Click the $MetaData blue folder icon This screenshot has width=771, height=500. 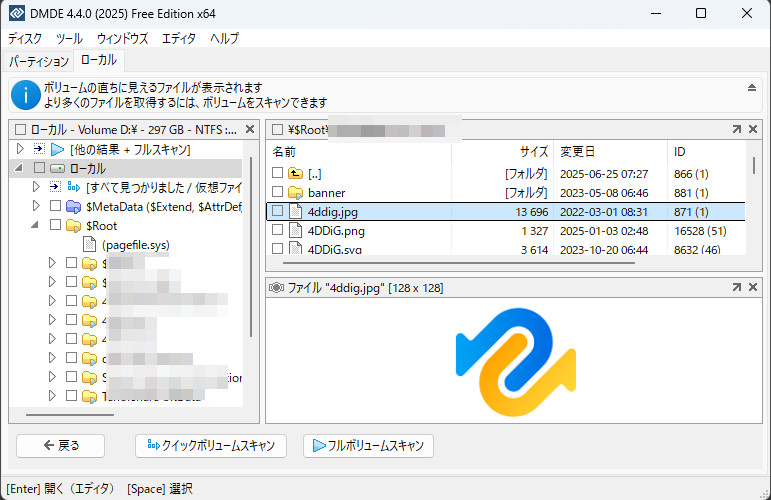(73, 206)
